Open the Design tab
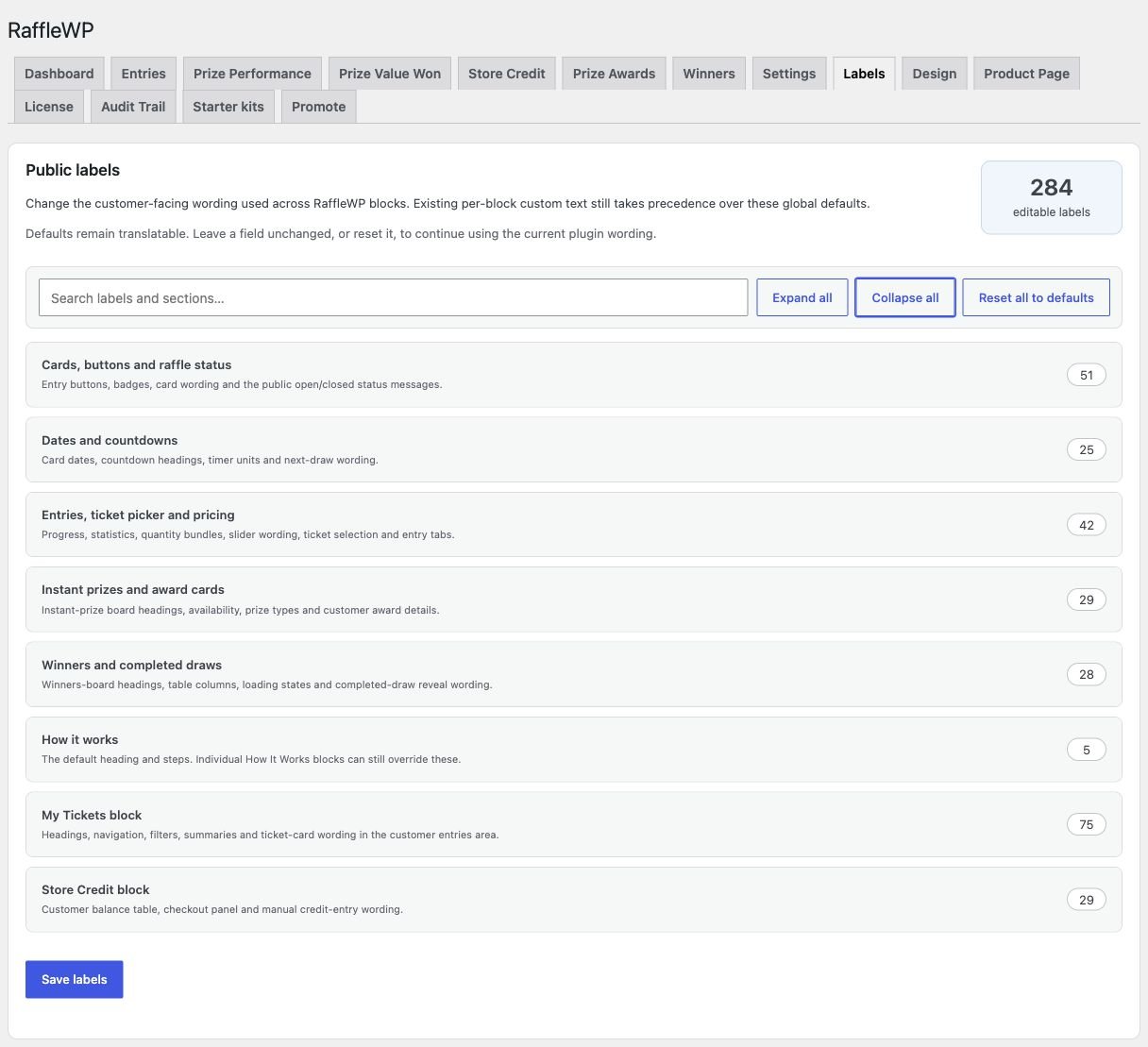The image size is (1148, 1047). 935,74
